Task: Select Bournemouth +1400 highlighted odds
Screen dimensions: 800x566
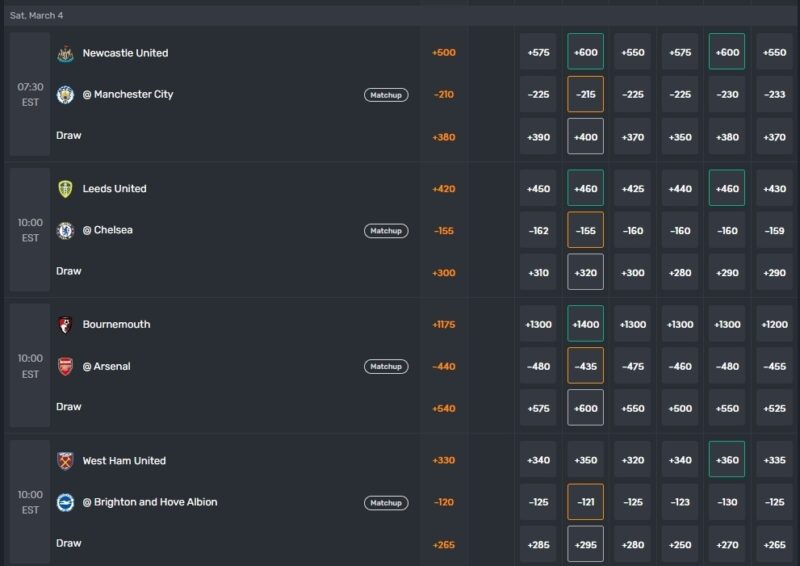Action: click(585, 325)
